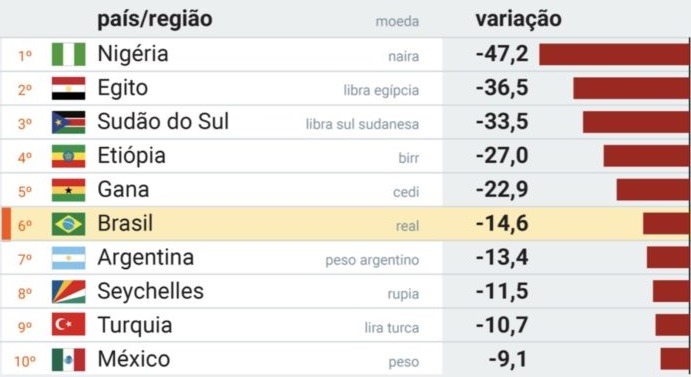
Task: Click Nigeria's red variation bar
Action: tap(614, 54)
